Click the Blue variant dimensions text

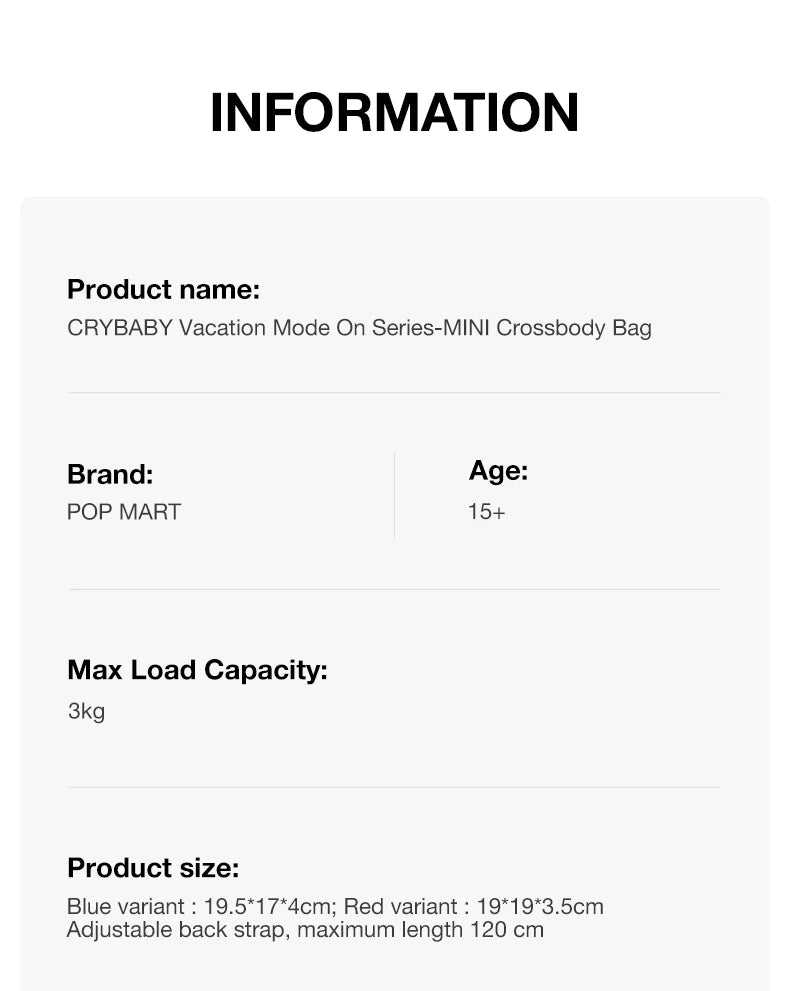click(x=200, y=907)
